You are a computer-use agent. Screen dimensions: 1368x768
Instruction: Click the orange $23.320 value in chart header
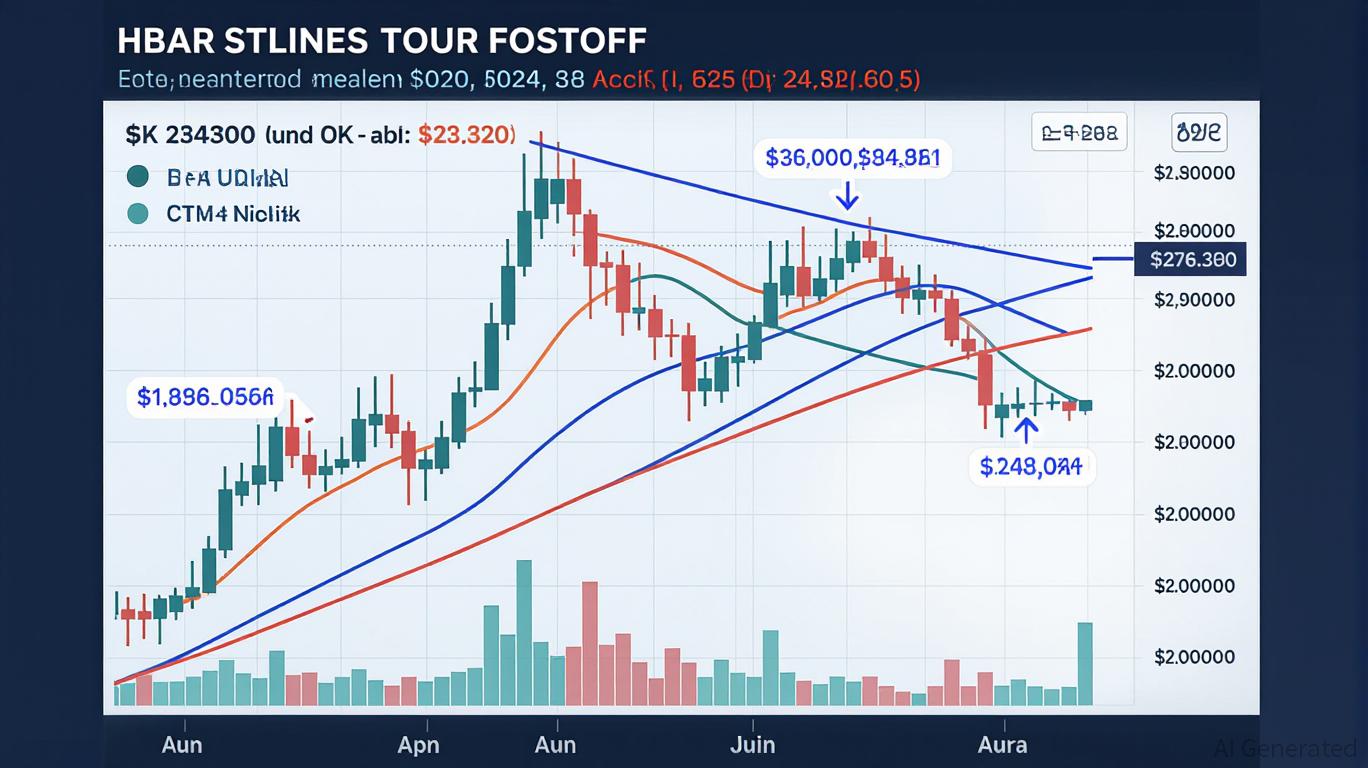coord(467,134)
